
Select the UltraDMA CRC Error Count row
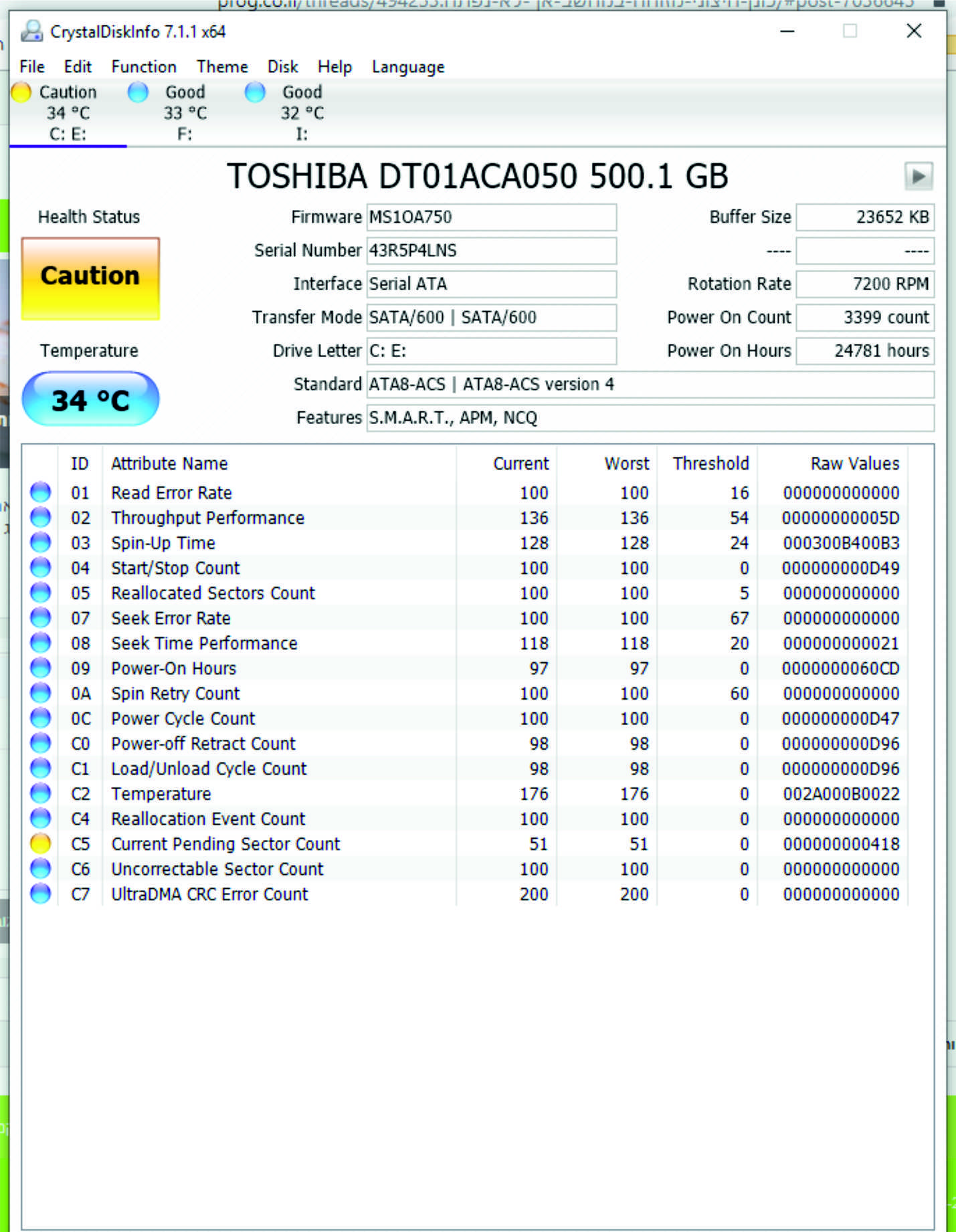tap(466, 894)
